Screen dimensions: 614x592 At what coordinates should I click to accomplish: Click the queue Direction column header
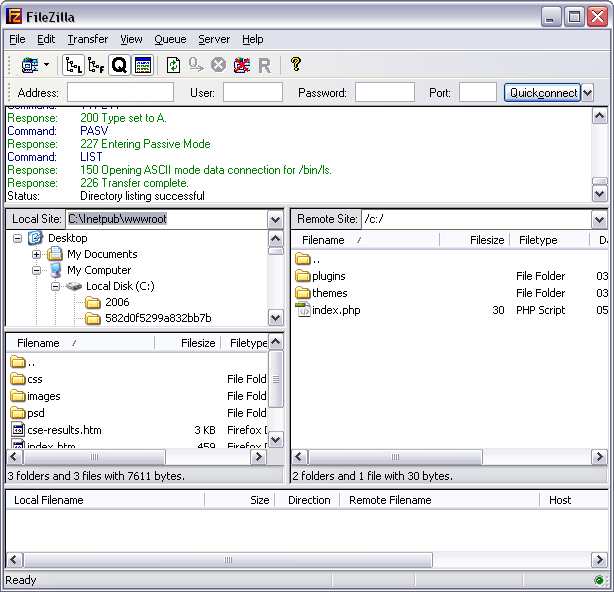coord(307,500)
